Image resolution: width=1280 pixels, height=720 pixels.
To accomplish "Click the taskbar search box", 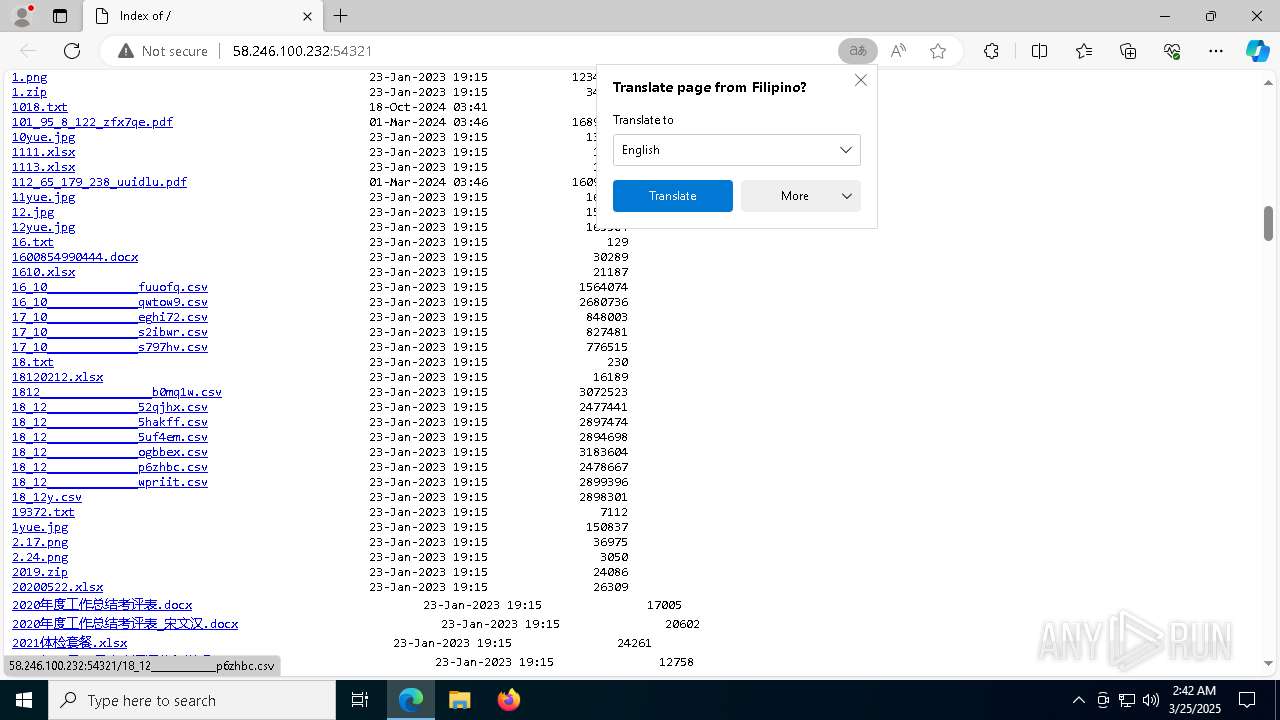I will pos(192,700).
